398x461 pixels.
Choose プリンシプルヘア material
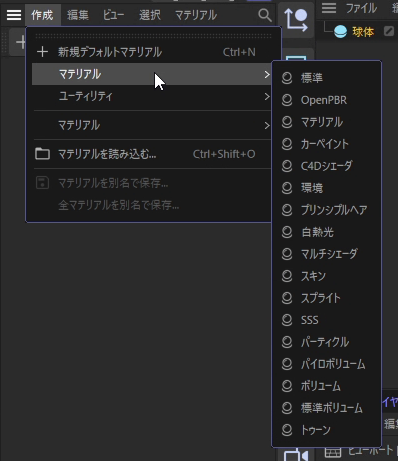327,210
